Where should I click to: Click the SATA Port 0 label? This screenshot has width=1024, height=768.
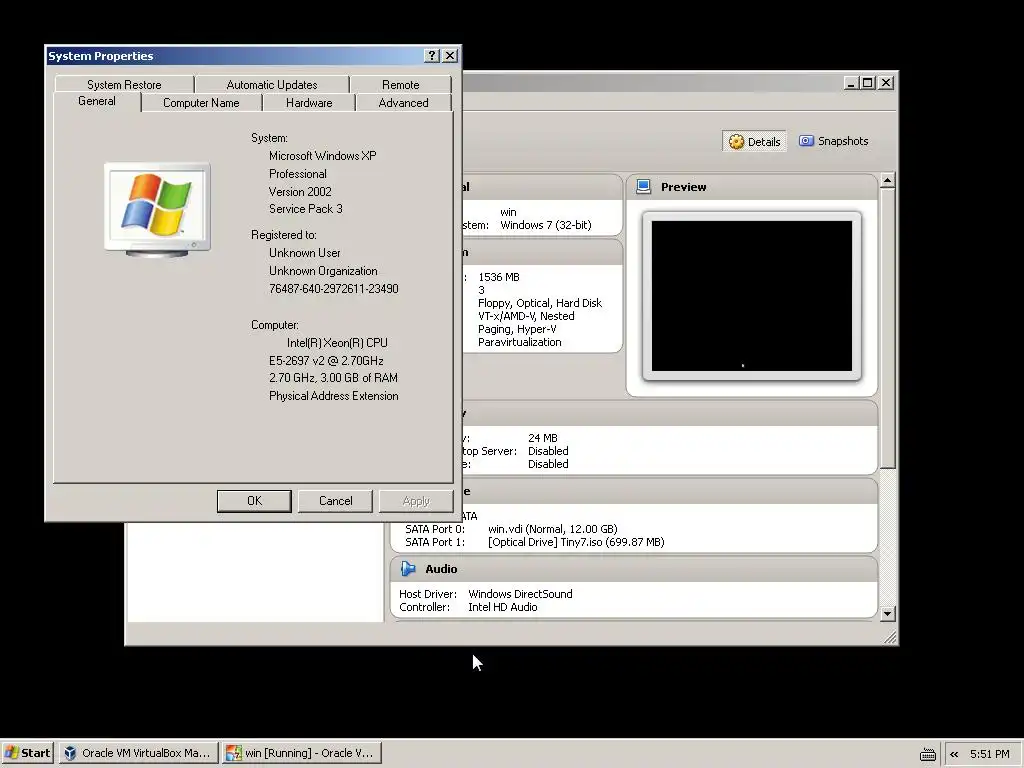coord(435,529)
